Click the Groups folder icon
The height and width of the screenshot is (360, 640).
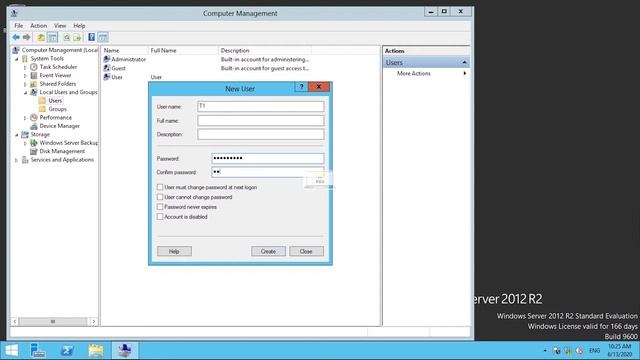pyautogui.click(x=42, y=109)
